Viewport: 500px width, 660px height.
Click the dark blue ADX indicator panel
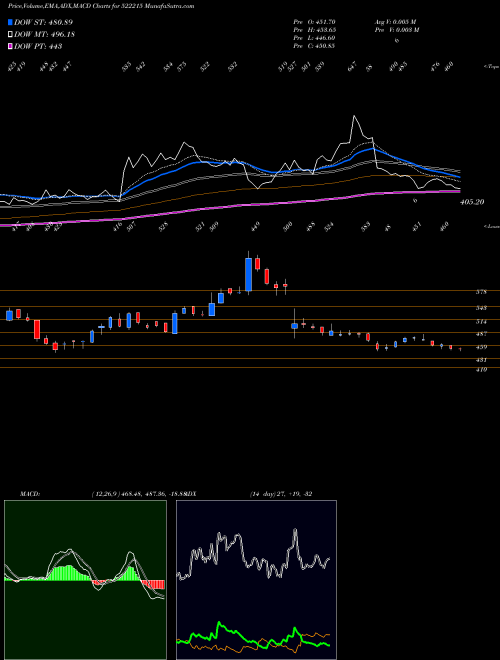coord(256,580)
